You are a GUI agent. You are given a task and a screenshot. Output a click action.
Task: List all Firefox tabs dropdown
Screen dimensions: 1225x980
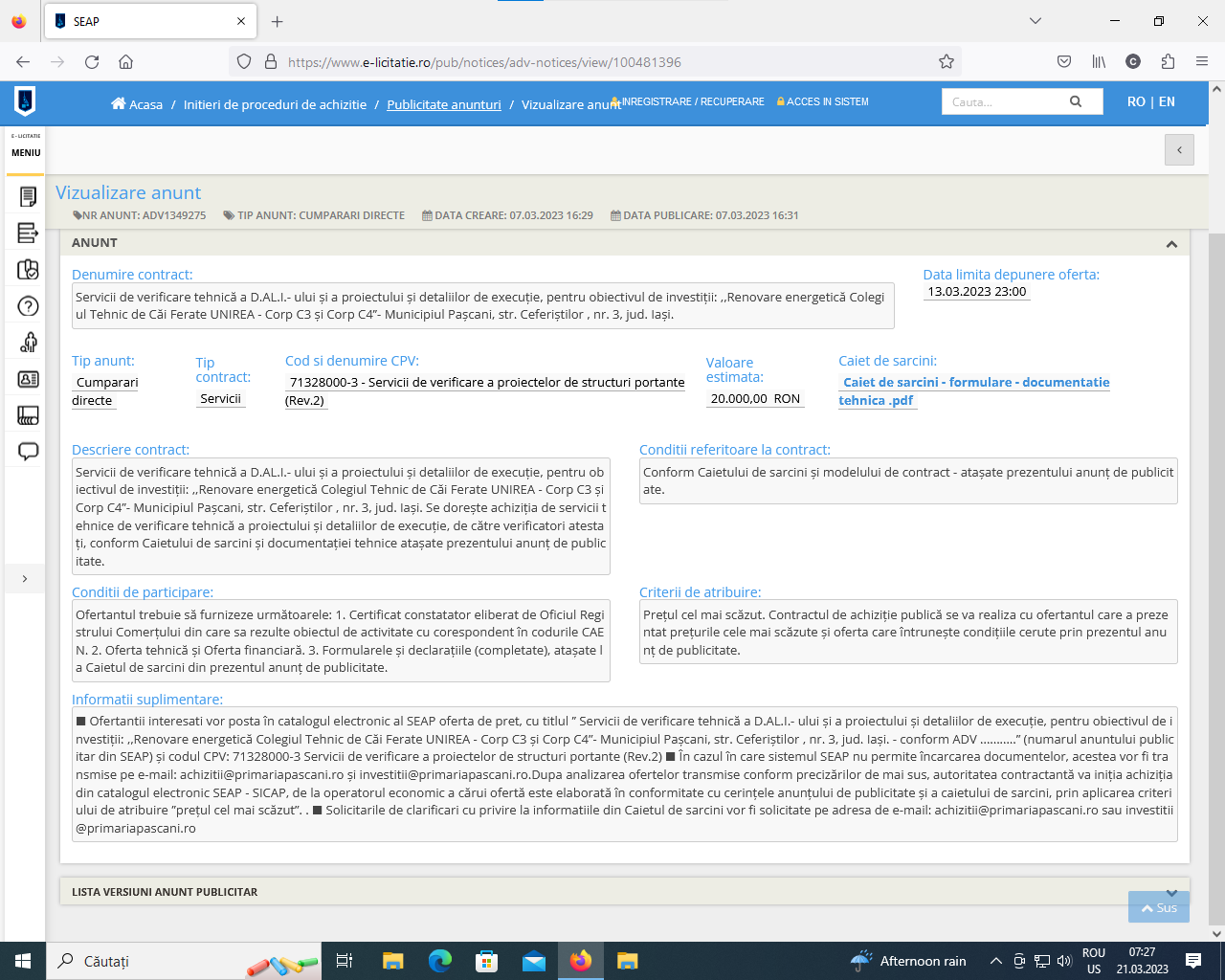[x=1035, y=21]
